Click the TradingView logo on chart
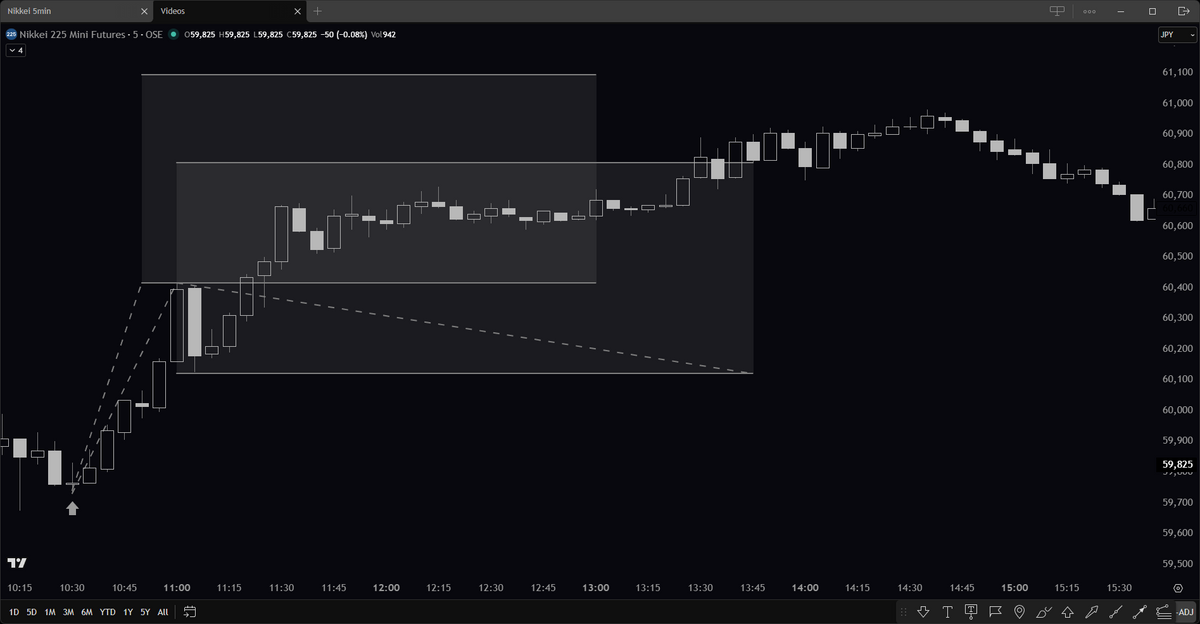 pos(16,563)
